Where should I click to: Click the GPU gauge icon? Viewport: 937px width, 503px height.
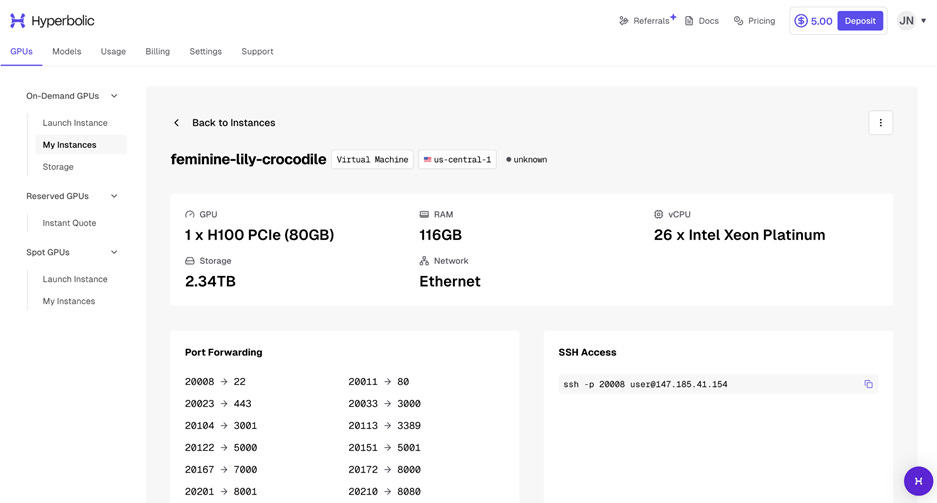click(189, 214)
